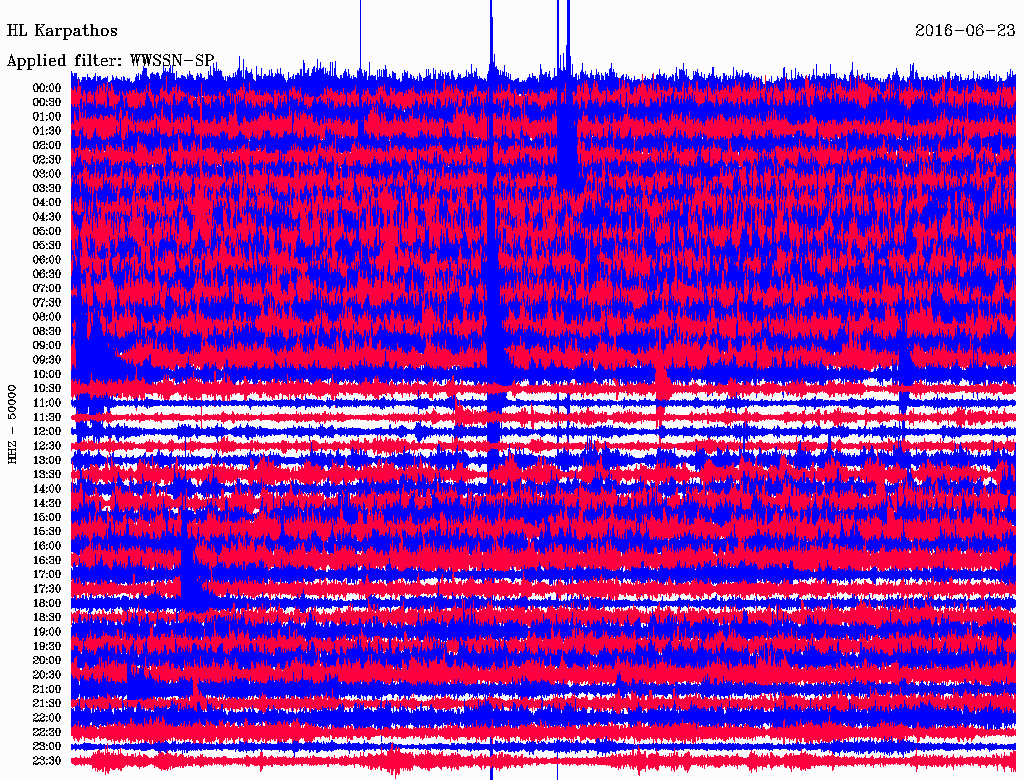Select the 19:30 time label
This screenshot has width=1024, height=780.
[x=47, y=646]
